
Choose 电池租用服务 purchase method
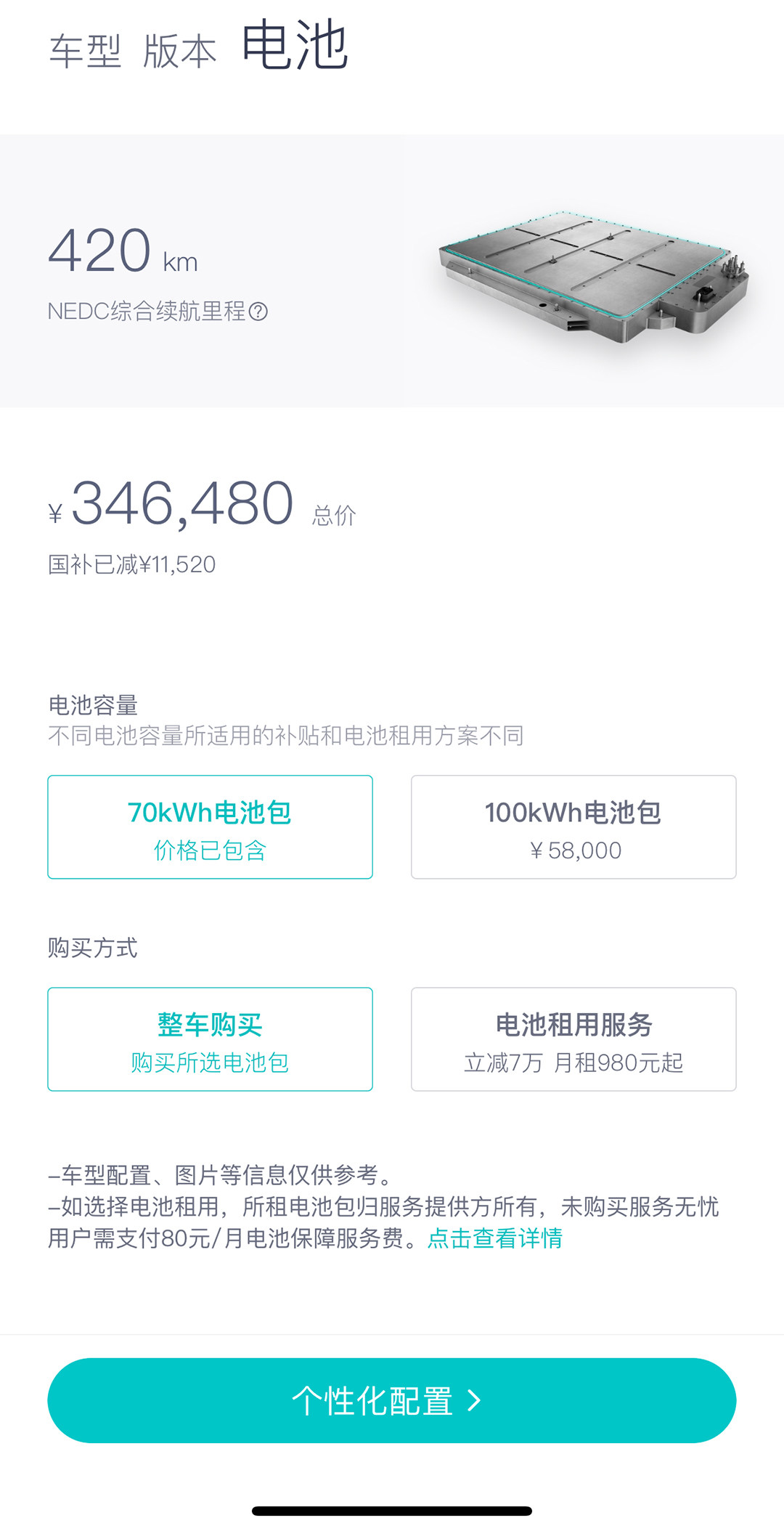point(573,1039)
